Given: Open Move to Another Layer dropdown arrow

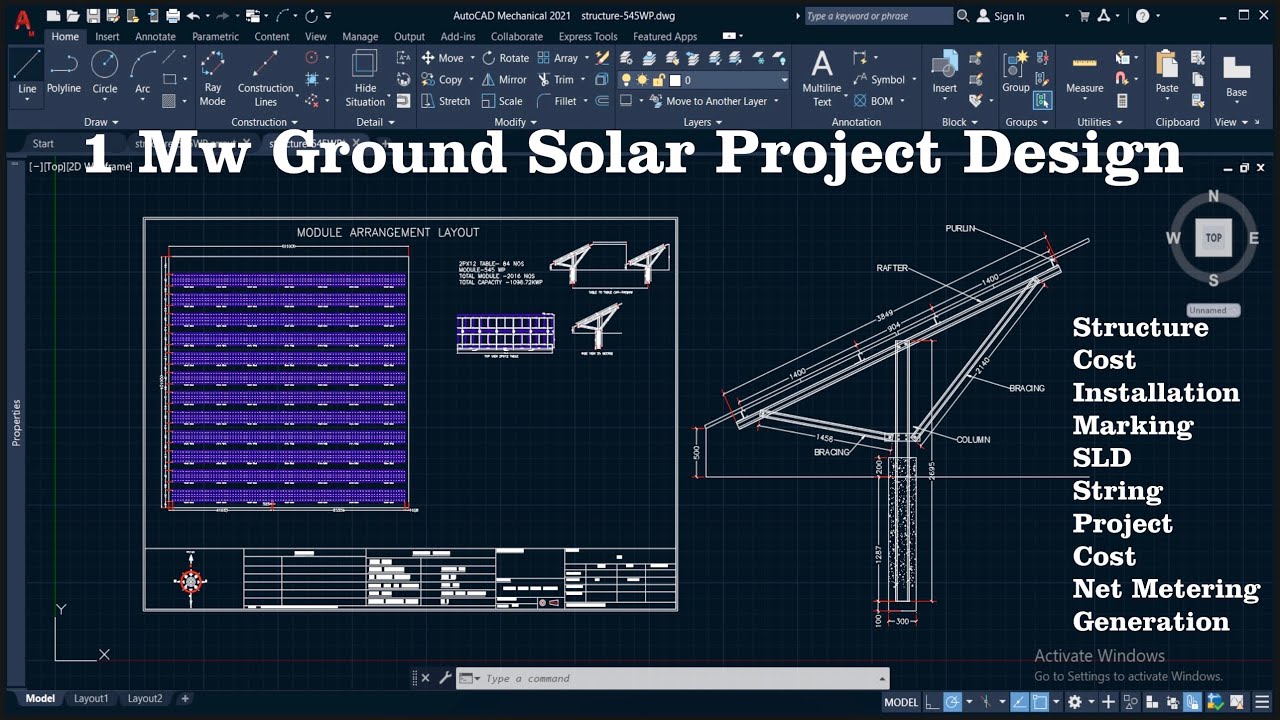Looking at the screenshot, I should point(775,101).
